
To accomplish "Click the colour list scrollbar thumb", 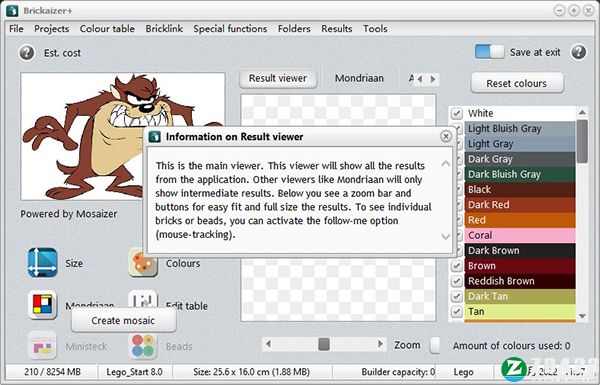I will 582,141.
